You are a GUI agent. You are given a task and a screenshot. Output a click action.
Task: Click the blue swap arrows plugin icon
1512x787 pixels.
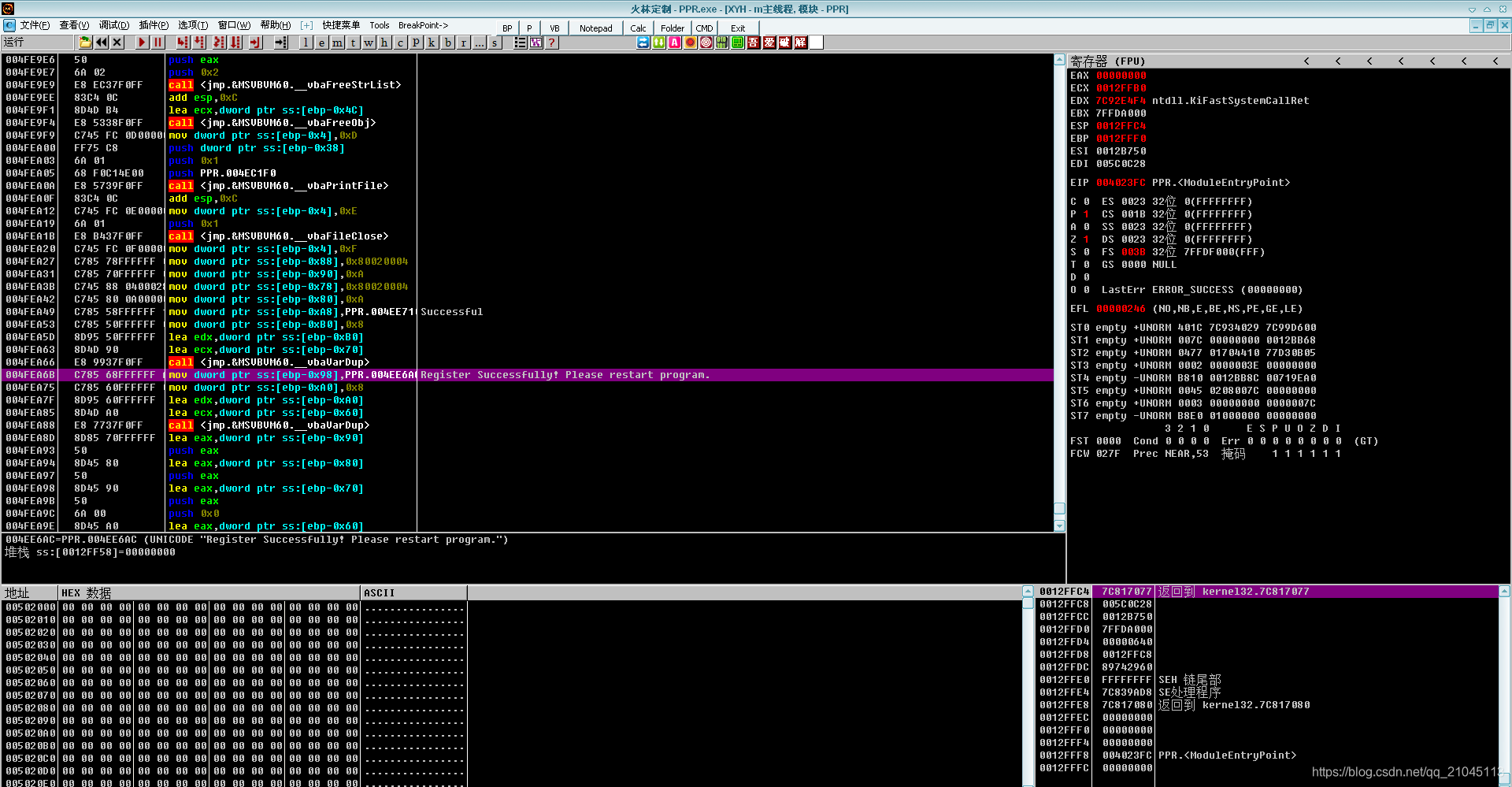coord(643,43)
